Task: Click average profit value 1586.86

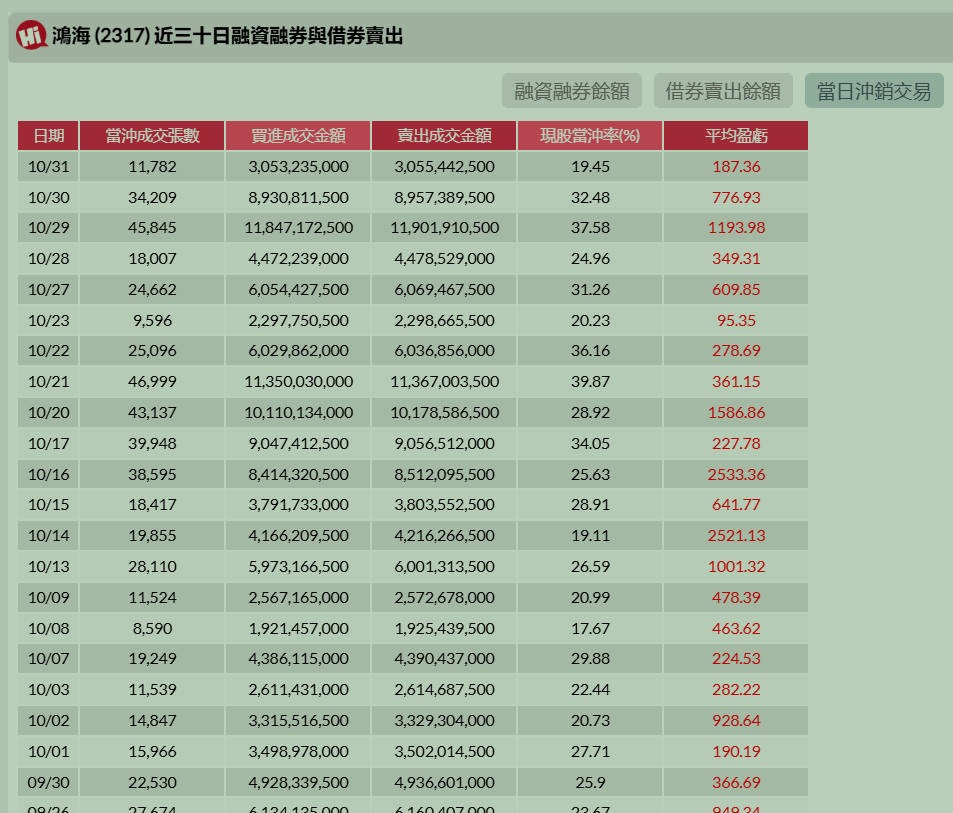Action: pos(736,413)
